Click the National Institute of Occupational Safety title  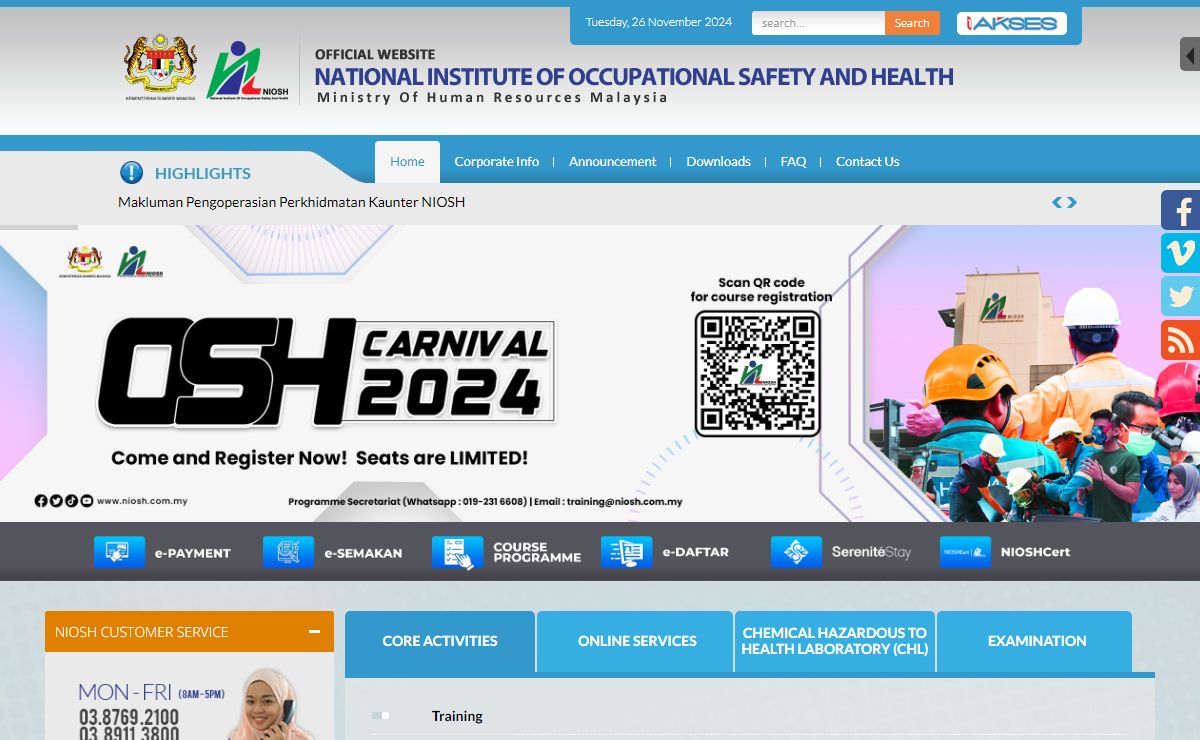634,77
